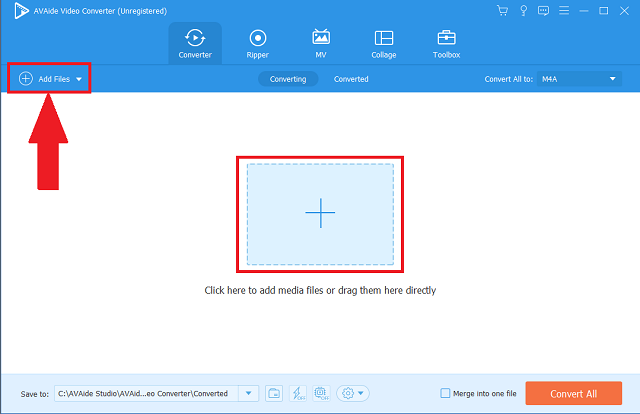The image size is (640, 414).
Task: Switch to the Ripper tab
Action: 258,43
